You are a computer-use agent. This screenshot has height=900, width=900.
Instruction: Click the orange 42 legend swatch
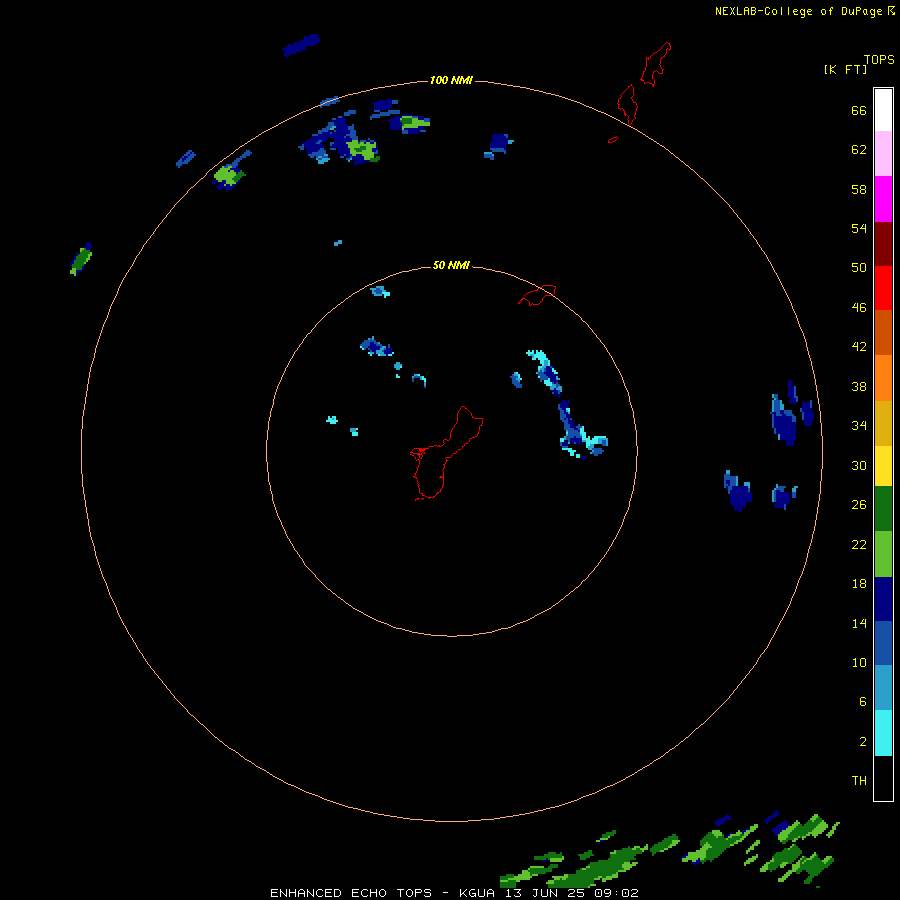(x=883, y=378)
